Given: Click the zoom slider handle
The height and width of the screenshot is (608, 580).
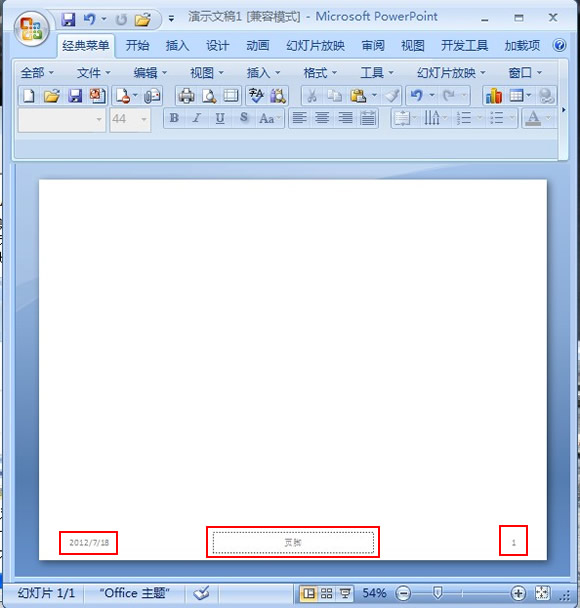Looking at the screenshot, I should click(438, 592).
